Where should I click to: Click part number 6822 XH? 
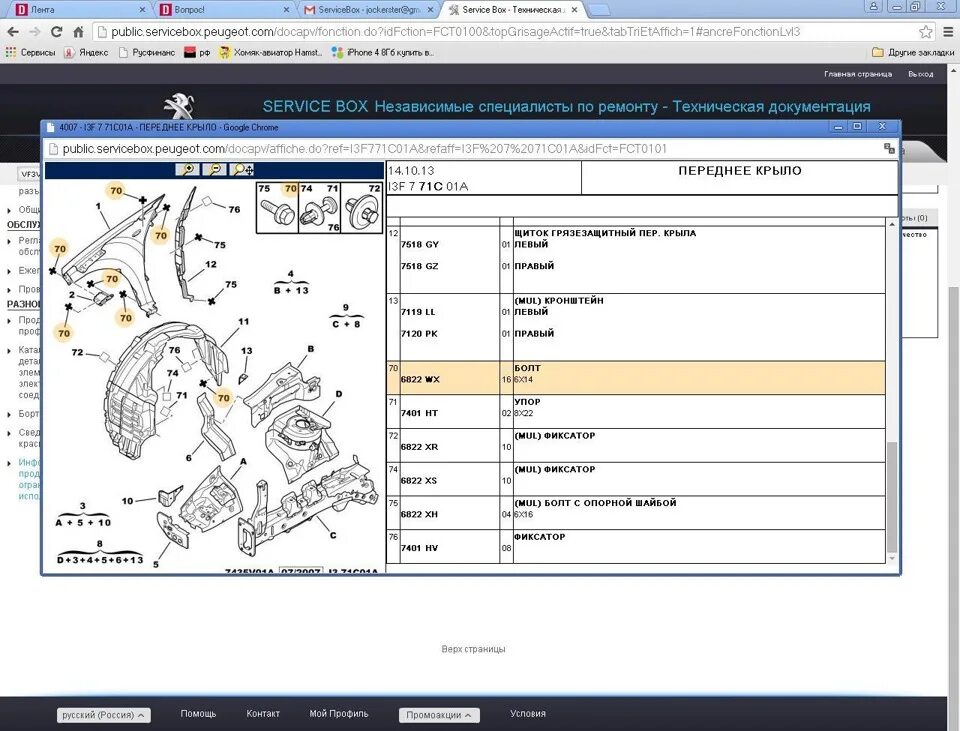point(419,514)
